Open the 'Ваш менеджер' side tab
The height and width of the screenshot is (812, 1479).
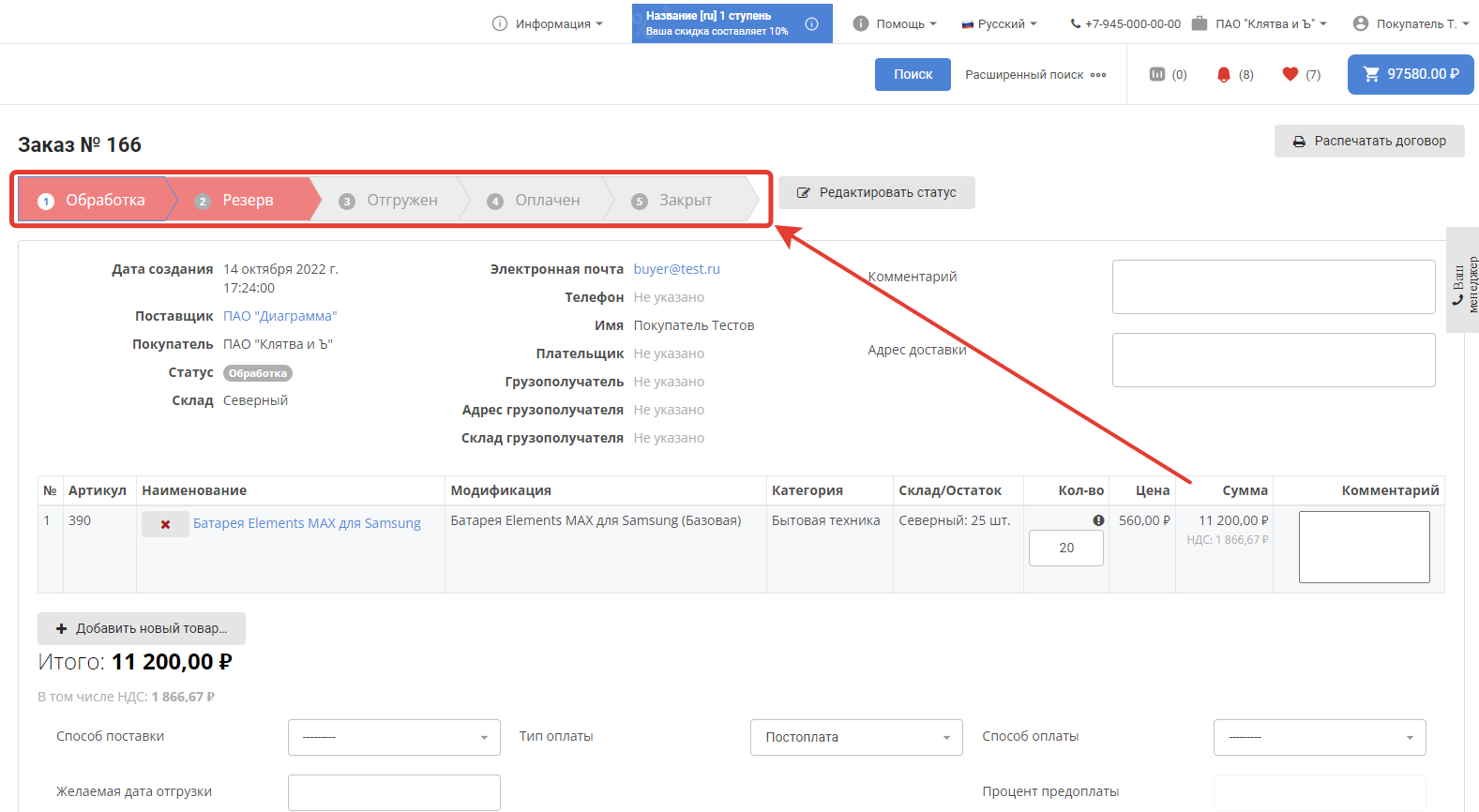click(x=1462, y=279)
